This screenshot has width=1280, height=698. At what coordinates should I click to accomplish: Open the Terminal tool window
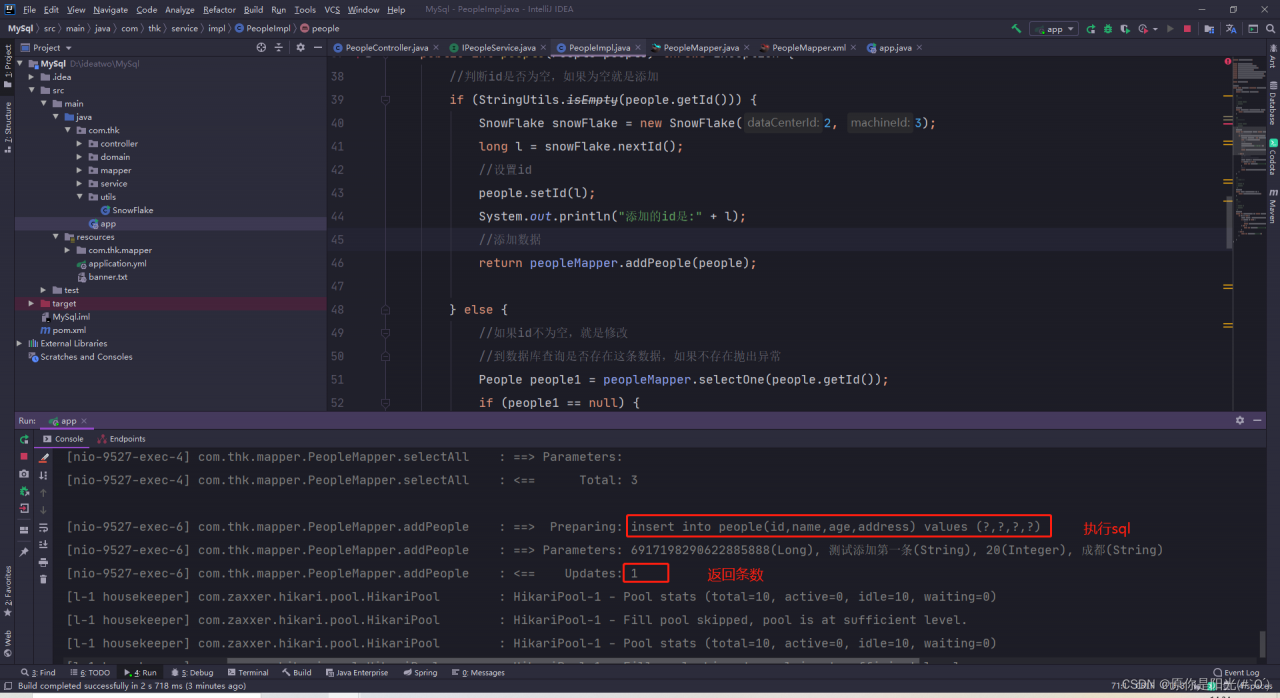(x=247, y=673)
